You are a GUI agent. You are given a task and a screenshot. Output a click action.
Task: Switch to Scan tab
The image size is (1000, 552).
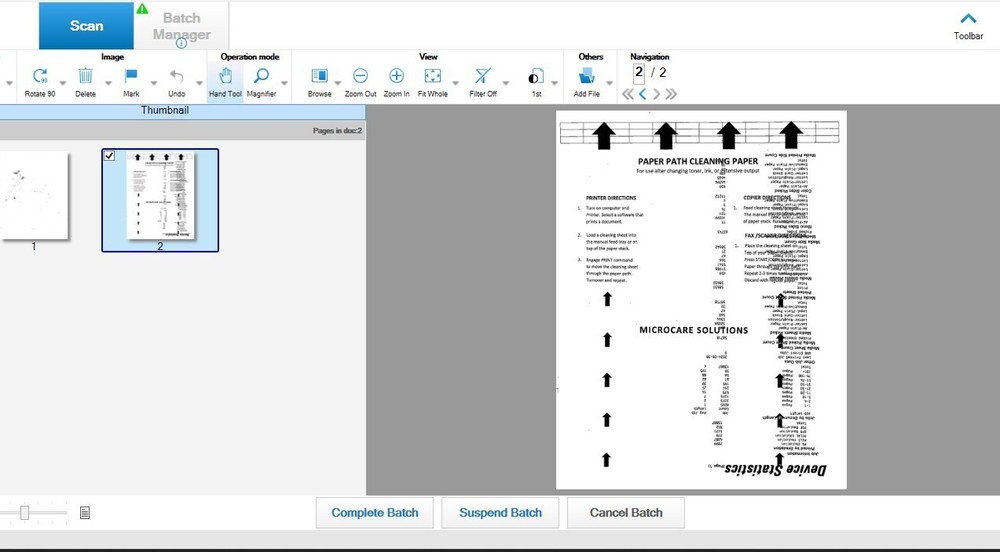pyautogui.click(x=86, y=25)
